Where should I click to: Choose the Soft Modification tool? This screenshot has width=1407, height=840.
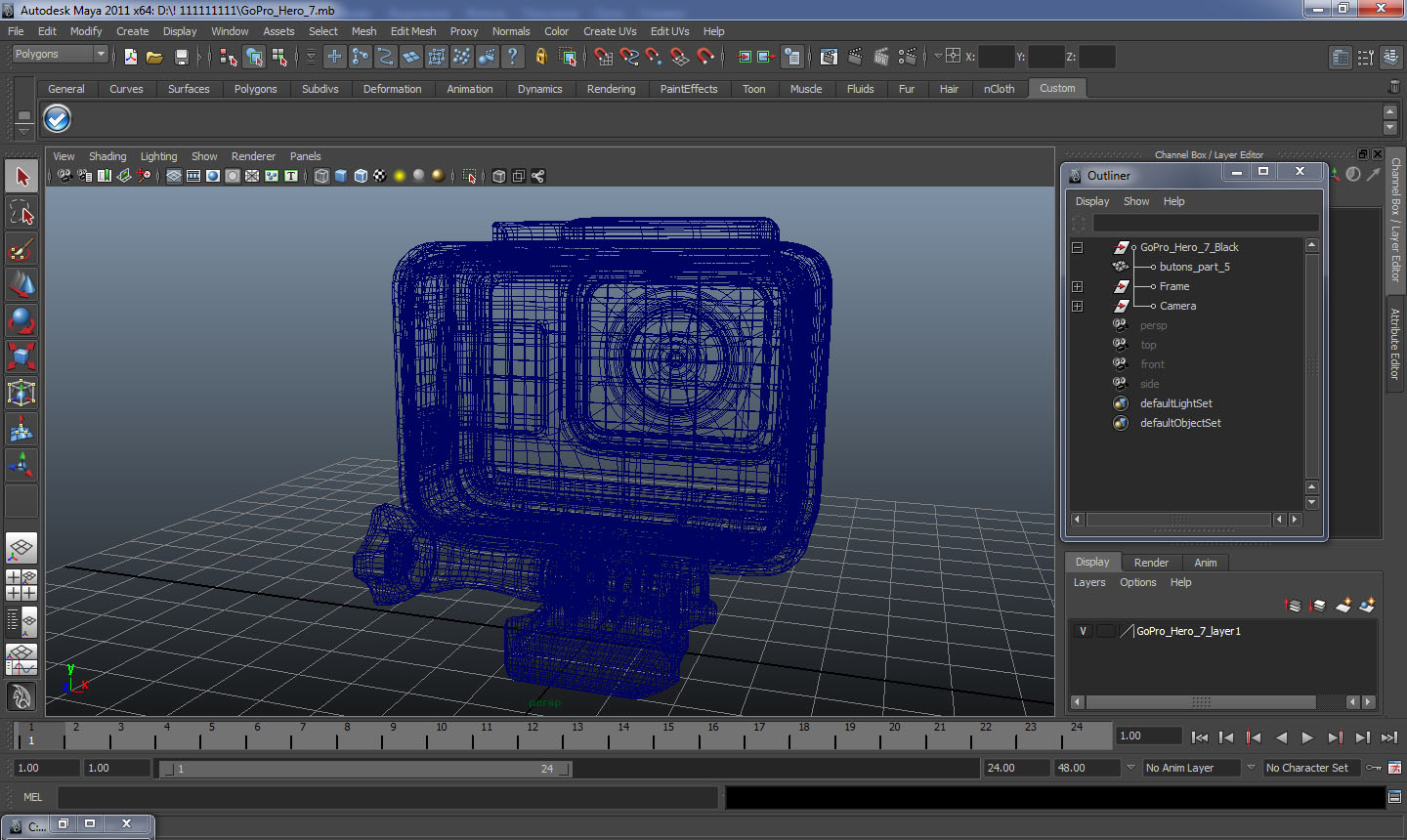tap(21, 429)
